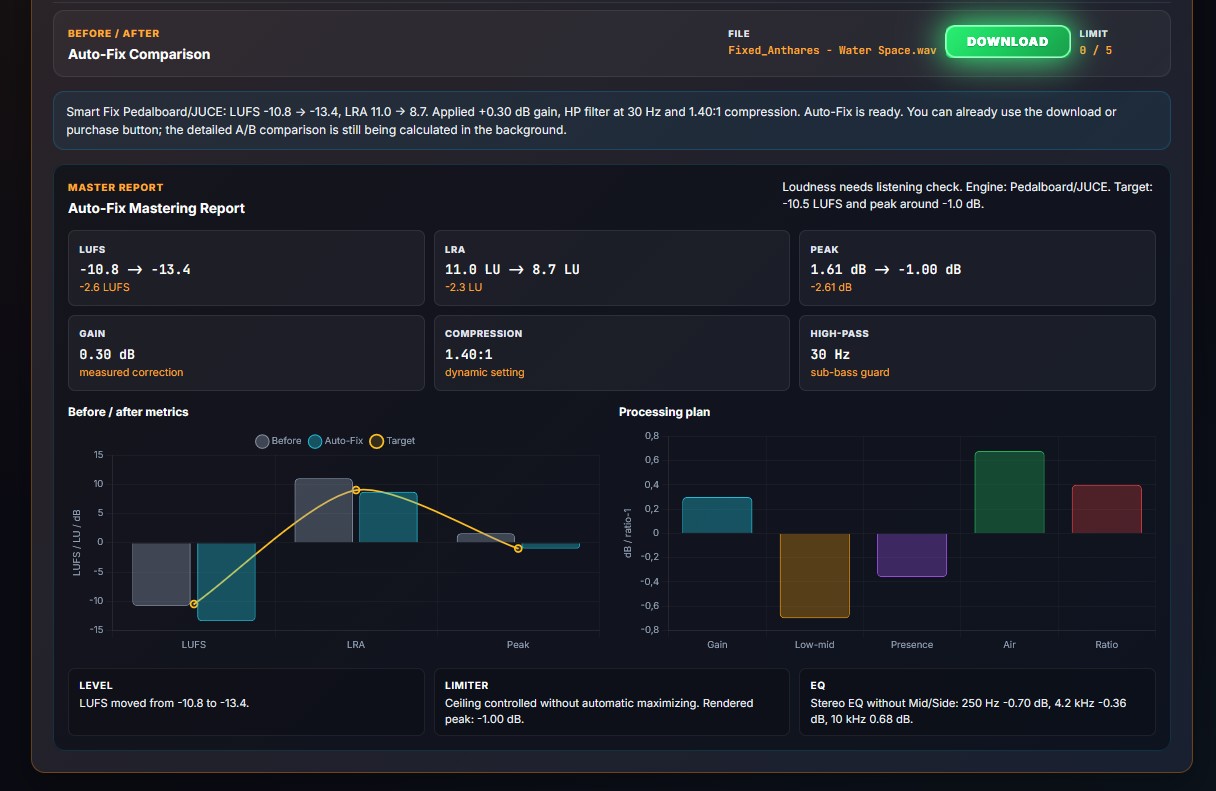Image resolution: width=1216 pixels, height=791 pixels.
Task: Click the Target point above LRA
Action: pos(356,490)
